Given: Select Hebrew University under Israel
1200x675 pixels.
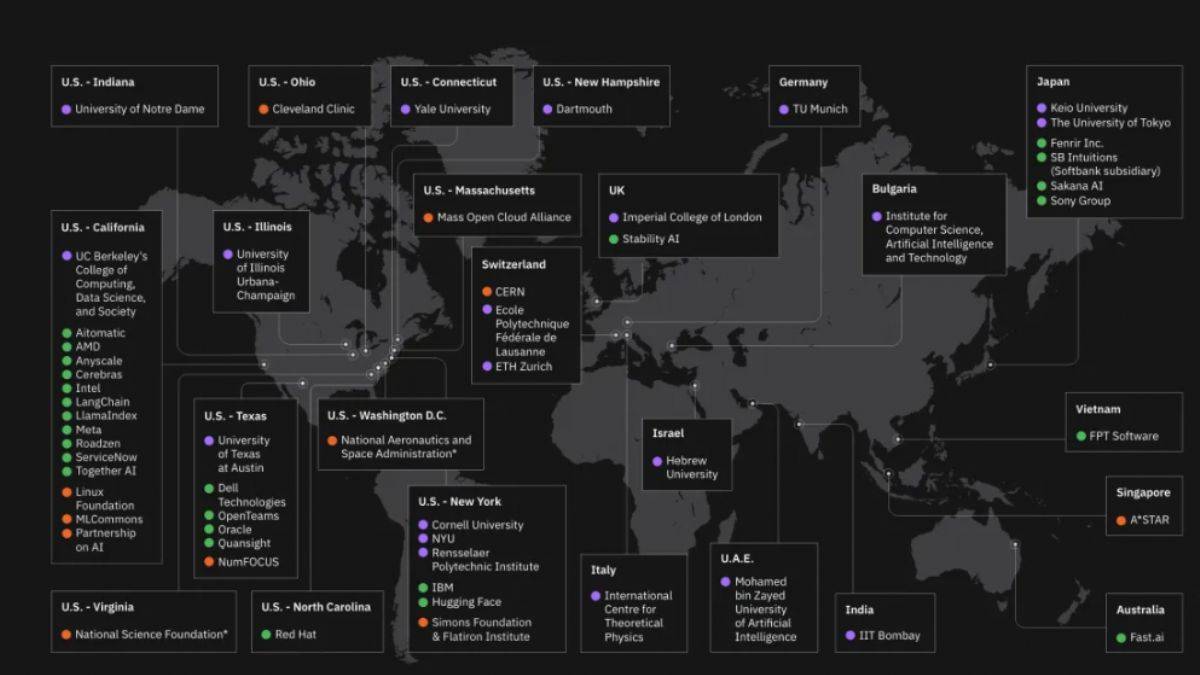Looking at the screenshot, I should coord(692,468).
